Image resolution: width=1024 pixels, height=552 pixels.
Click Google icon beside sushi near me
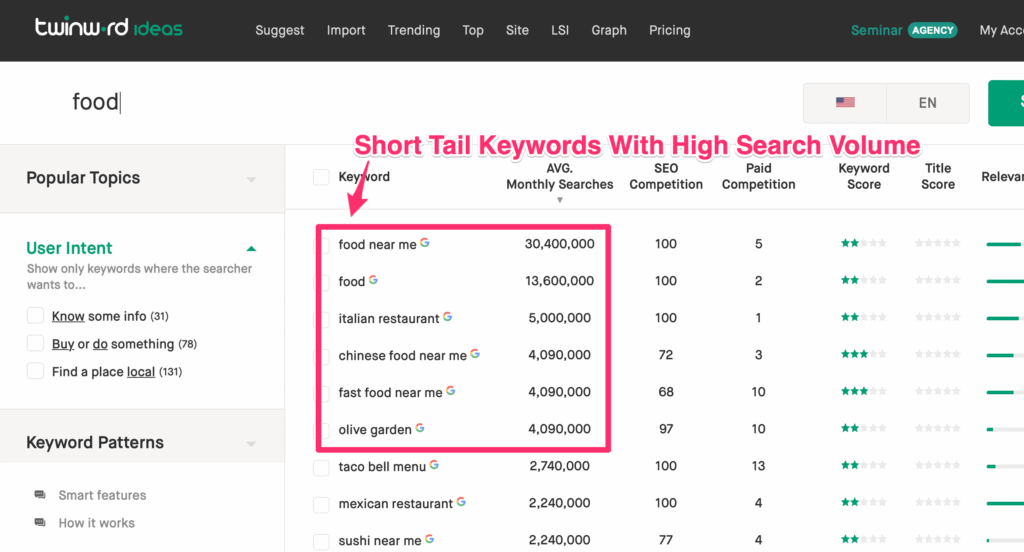(x=430, y=539)
